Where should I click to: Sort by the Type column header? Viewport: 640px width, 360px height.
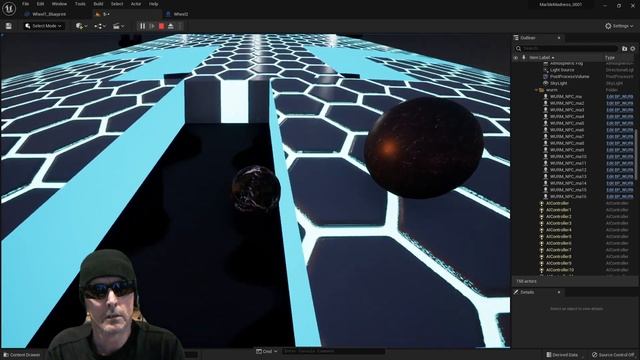(x=610, y=58)
